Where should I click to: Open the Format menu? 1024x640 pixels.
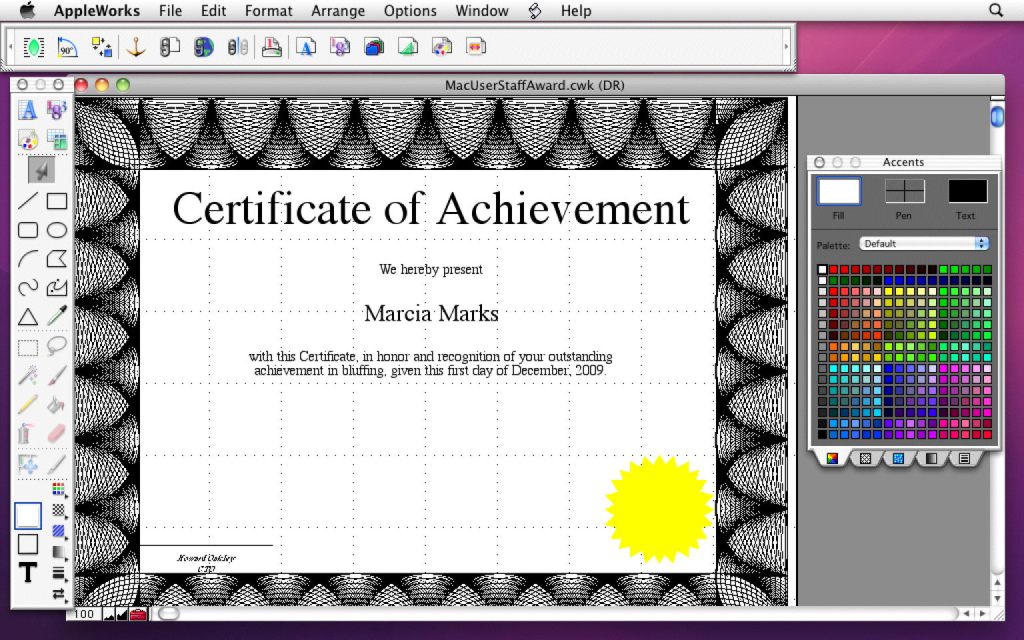[268, 11]
